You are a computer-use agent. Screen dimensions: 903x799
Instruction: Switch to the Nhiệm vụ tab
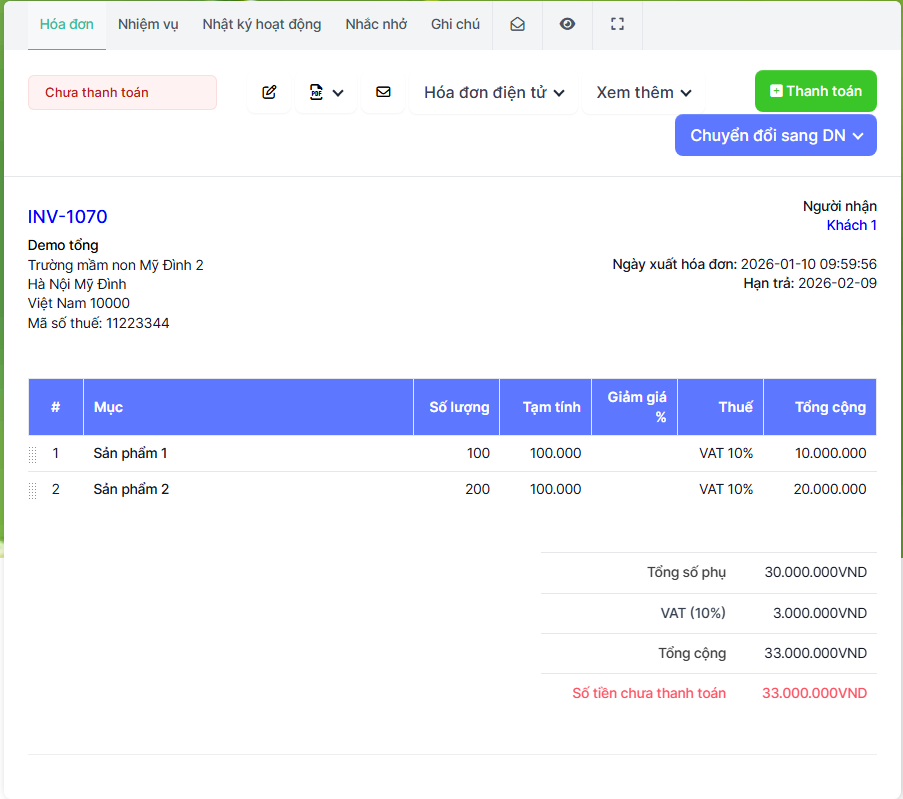pyautogui.click(x=148, y=24)
